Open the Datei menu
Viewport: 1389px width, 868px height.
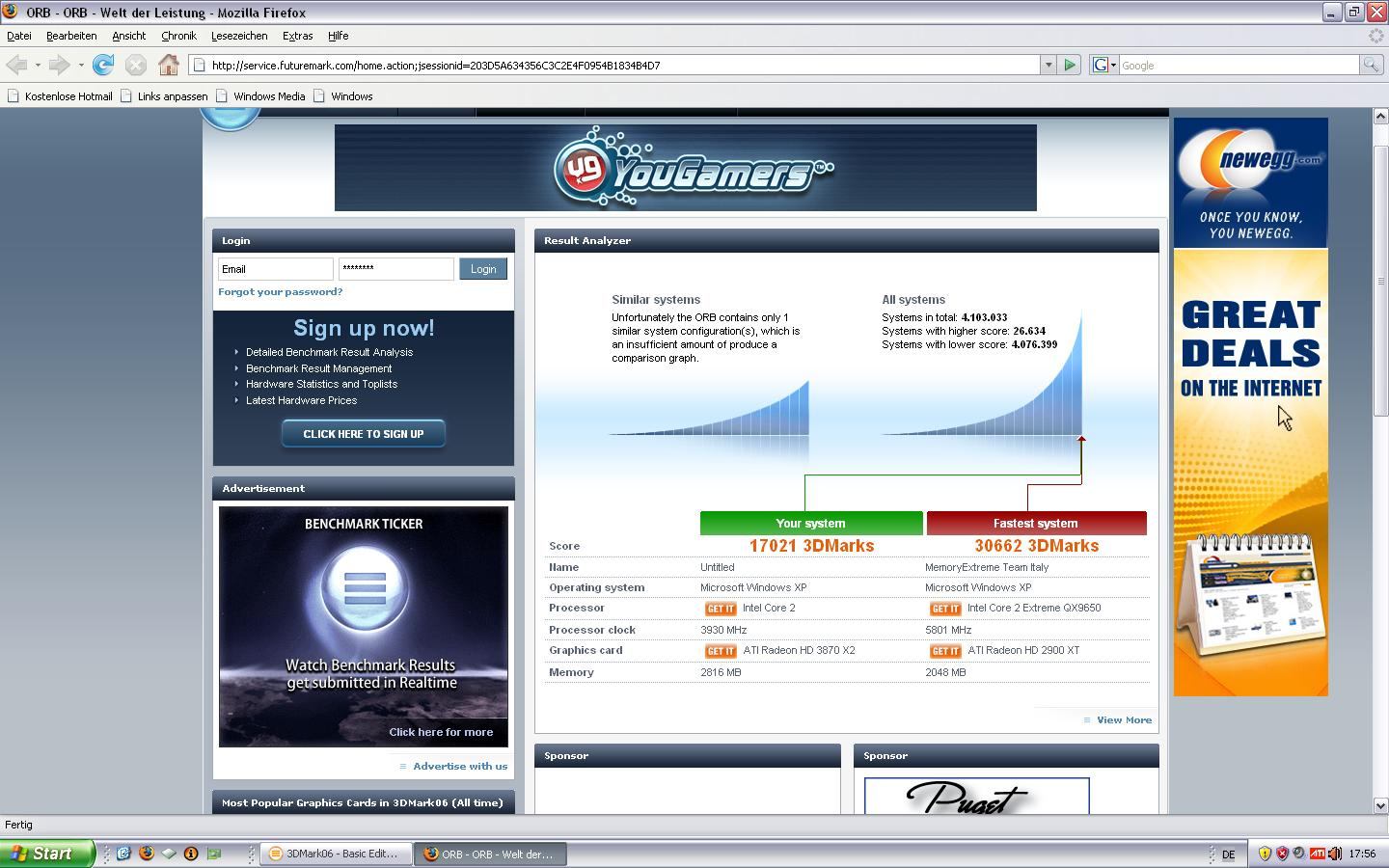point(19,36)
